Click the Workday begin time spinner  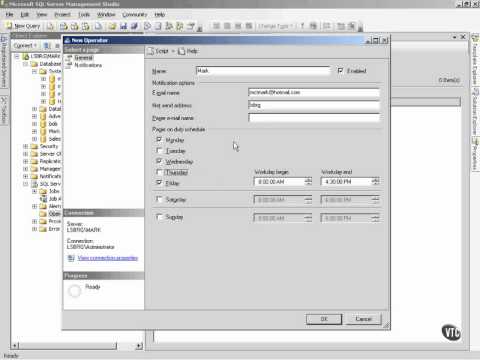coord(308,182)
